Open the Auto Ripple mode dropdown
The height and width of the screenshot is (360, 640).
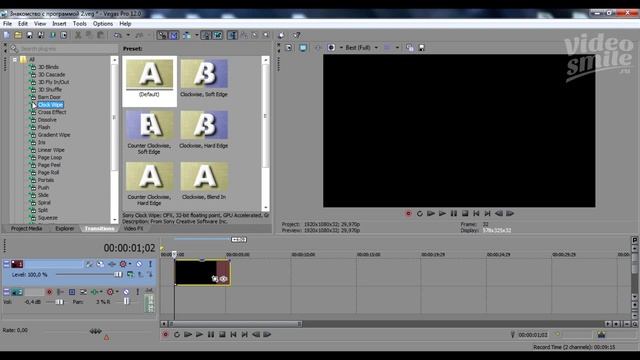pyautogui.click(x=196, y=36)
